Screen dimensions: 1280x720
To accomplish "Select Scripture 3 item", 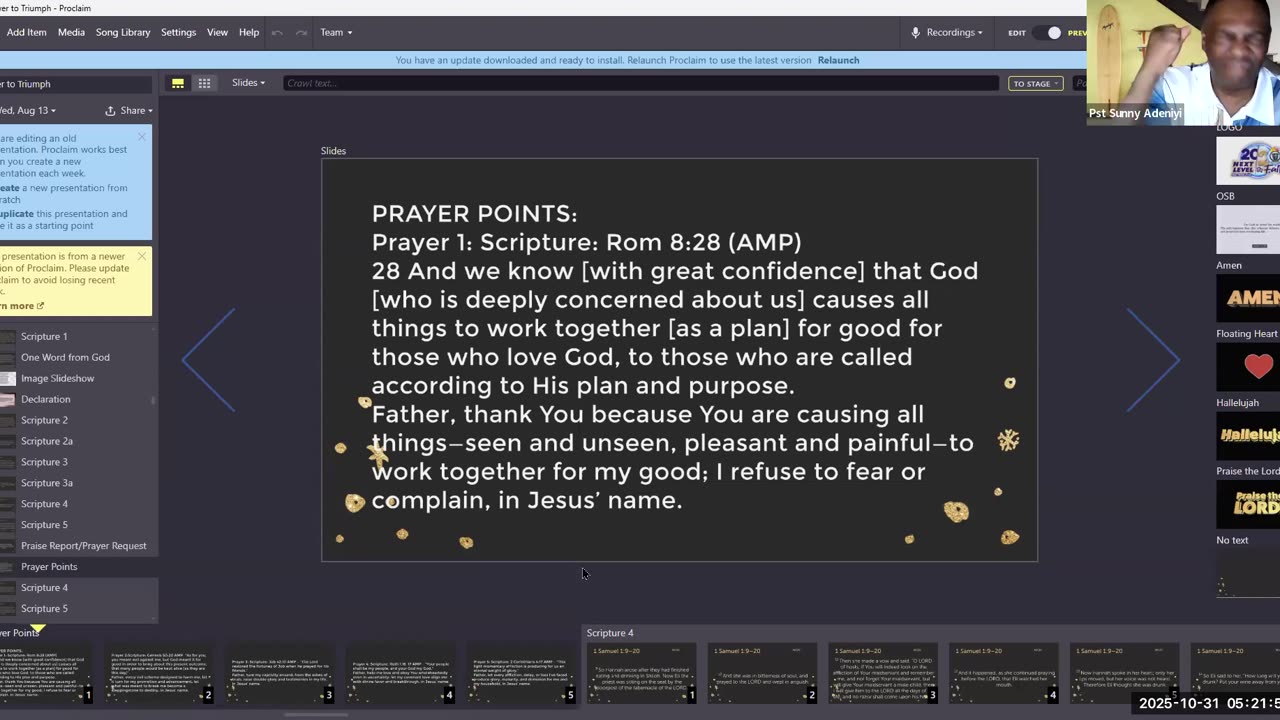I will click(77, 462).
